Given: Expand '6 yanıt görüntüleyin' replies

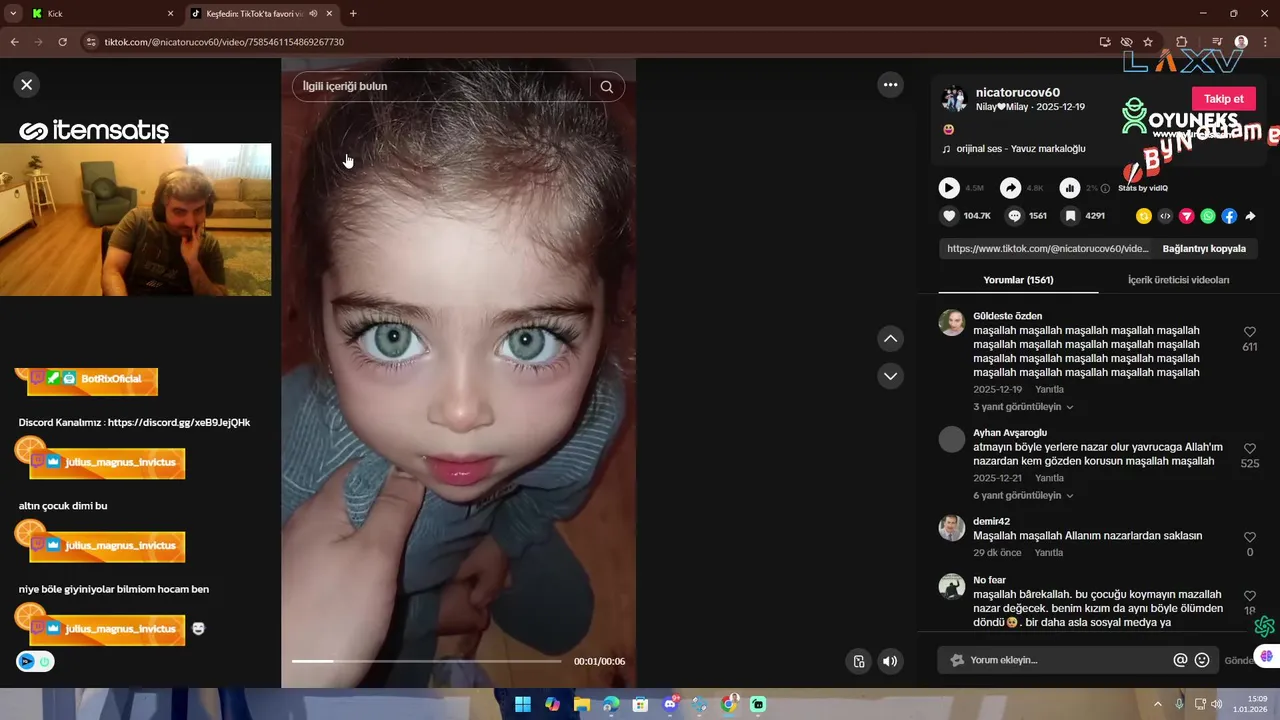Looking at the screenshot, I should (x=1023, y=495).
